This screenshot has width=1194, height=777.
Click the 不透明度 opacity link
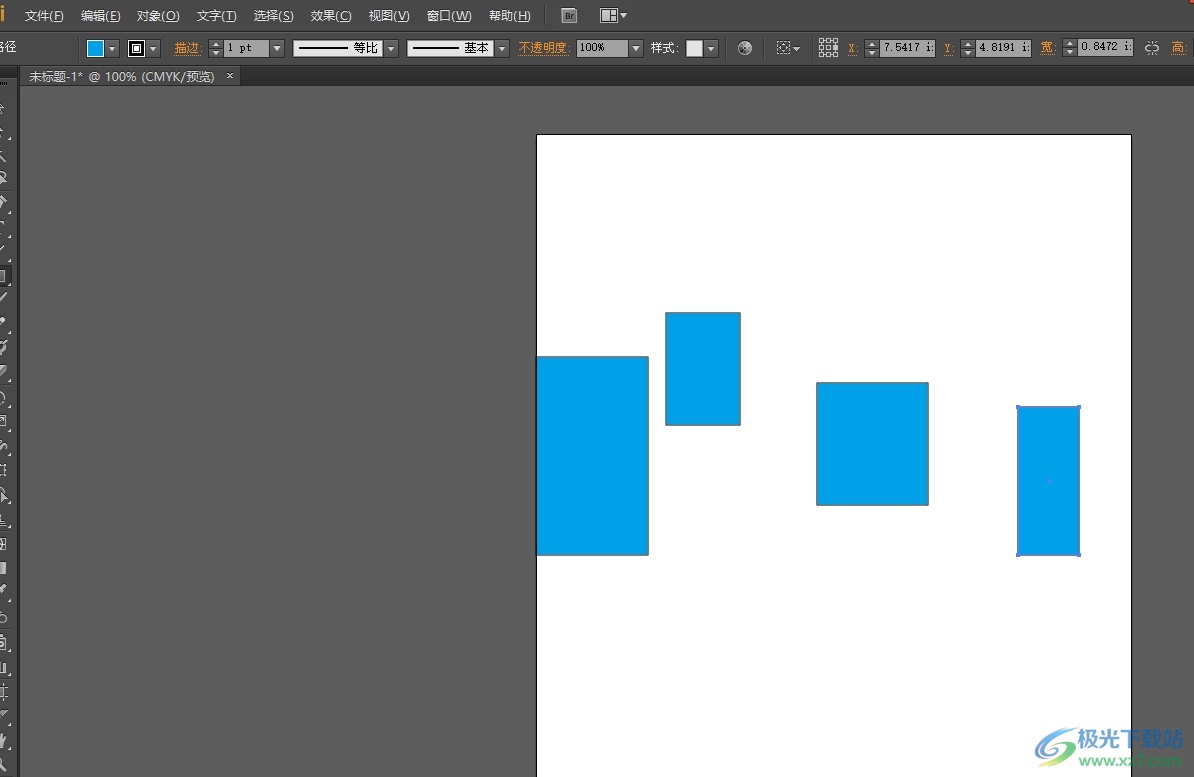tap(543, 48)
